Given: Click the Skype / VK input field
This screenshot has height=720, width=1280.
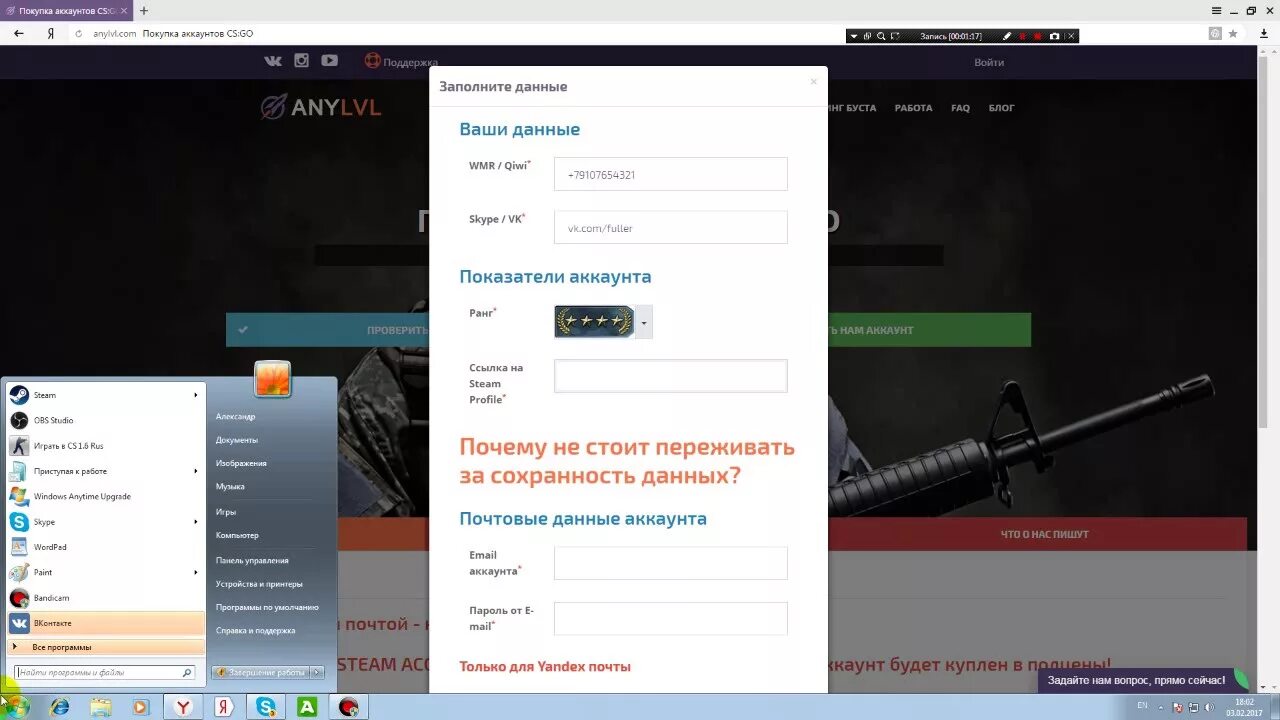Looking at the screenshot, I should (671, 227).
